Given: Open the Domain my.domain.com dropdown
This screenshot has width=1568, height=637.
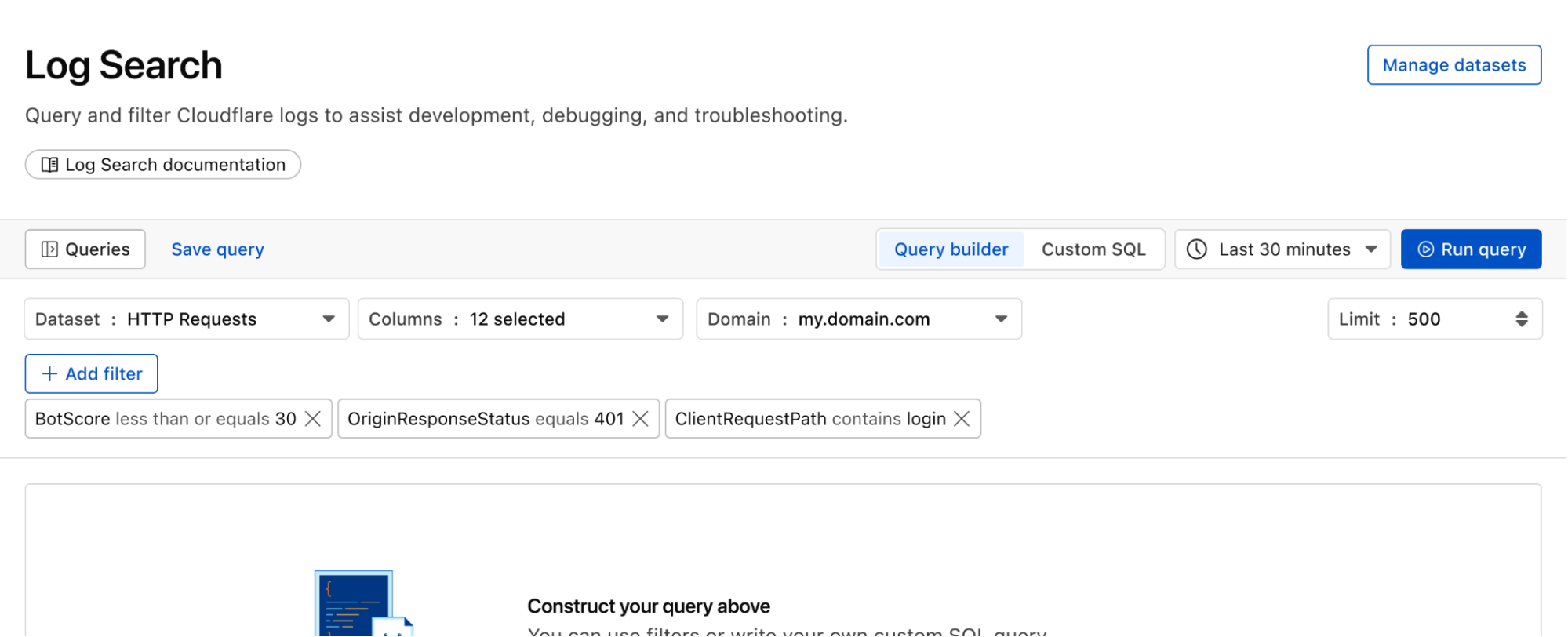Looking at the screenshot, I should pyautogui.click(x=859, y=319).
